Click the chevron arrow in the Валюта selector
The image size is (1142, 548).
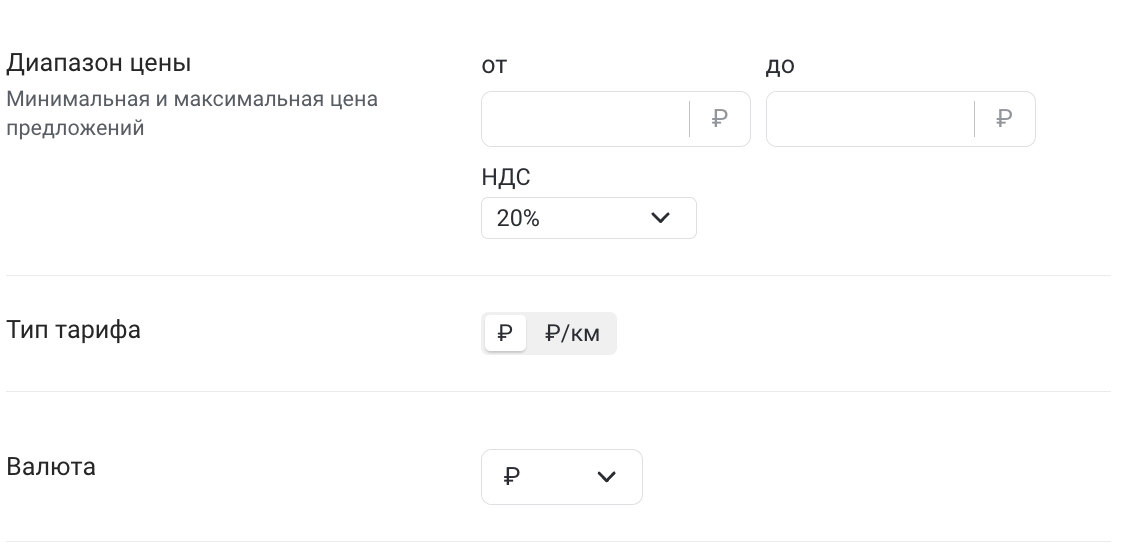(x=606, y=477)
